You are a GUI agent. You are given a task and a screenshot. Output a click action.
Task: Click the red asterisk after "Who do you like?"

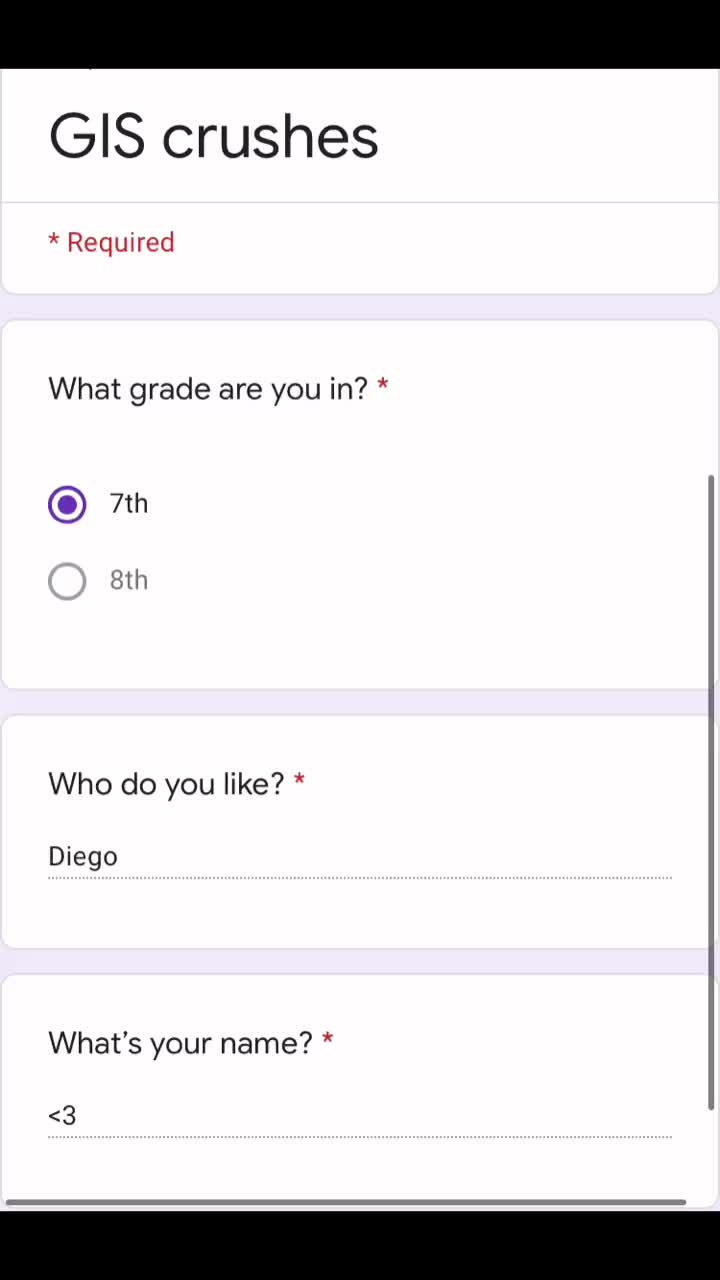click(299, 779)
